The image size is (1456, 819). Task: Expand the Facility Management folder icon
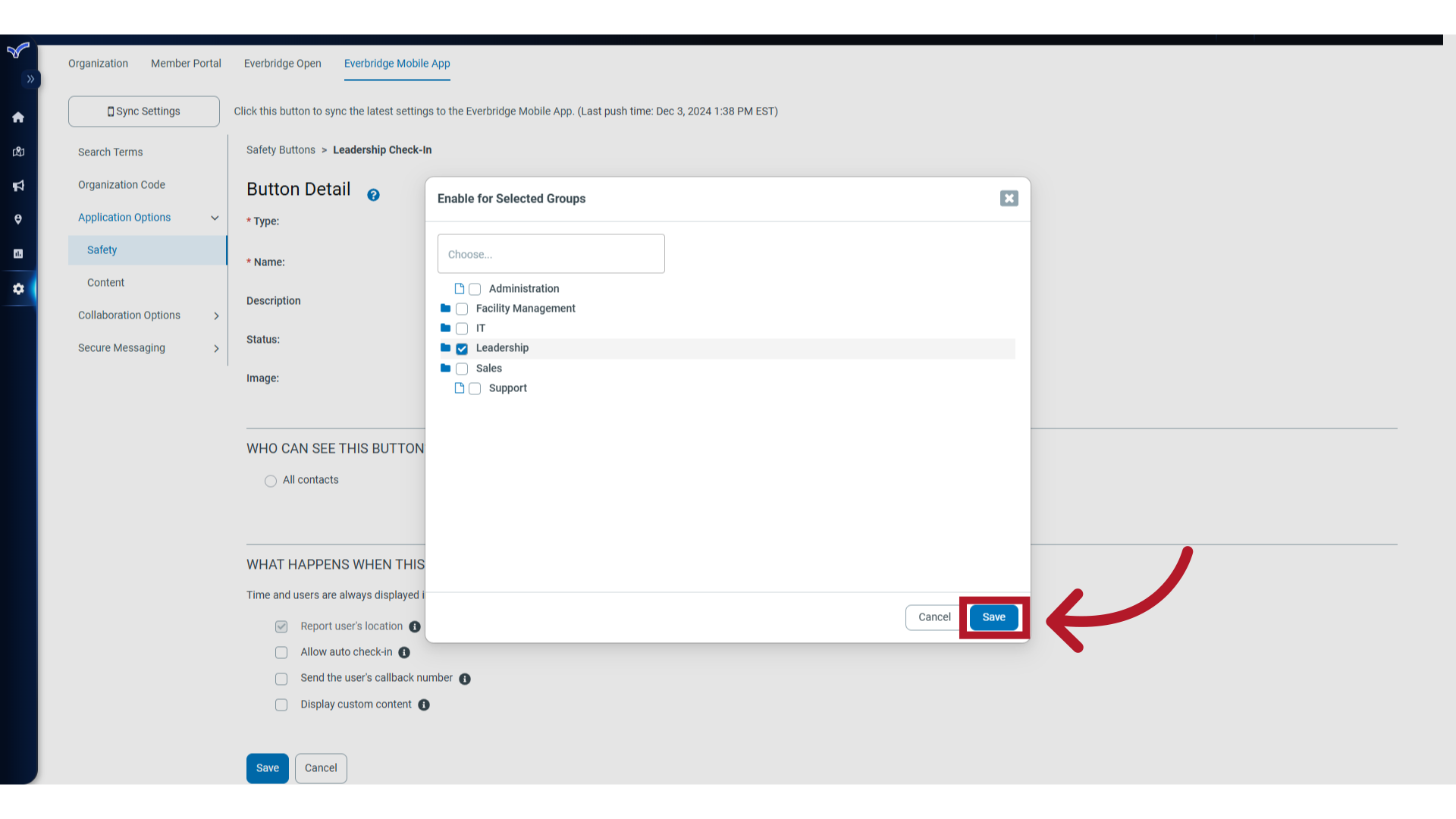pos(446,308)
